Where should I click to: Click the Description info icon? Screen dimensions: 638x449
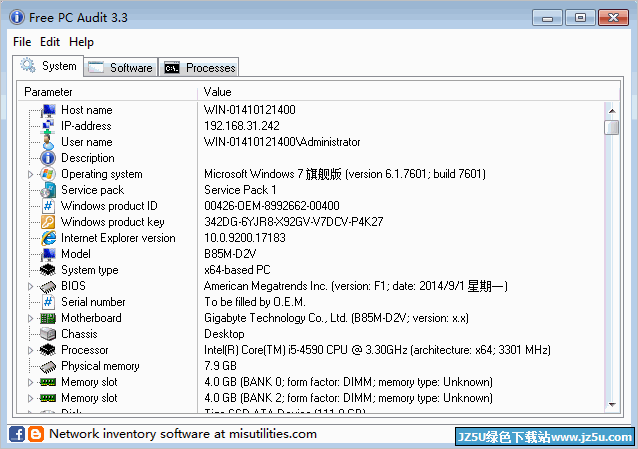(x=48, y=158)
